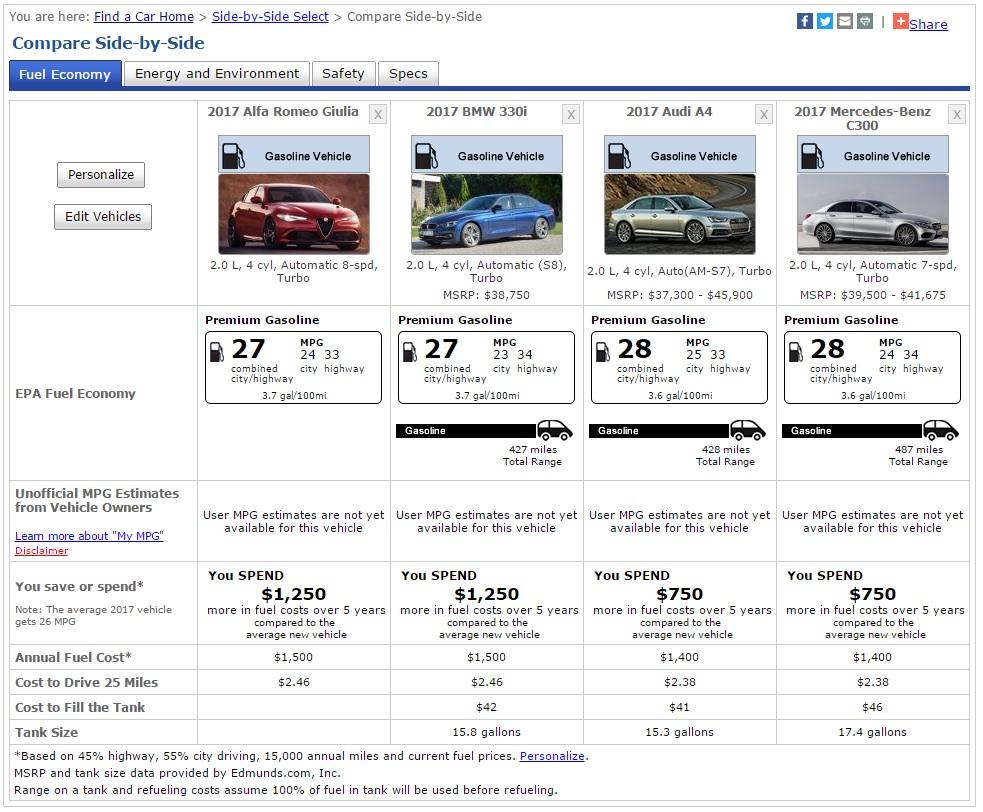Open the Safety tab

click(x=343, y=74)
